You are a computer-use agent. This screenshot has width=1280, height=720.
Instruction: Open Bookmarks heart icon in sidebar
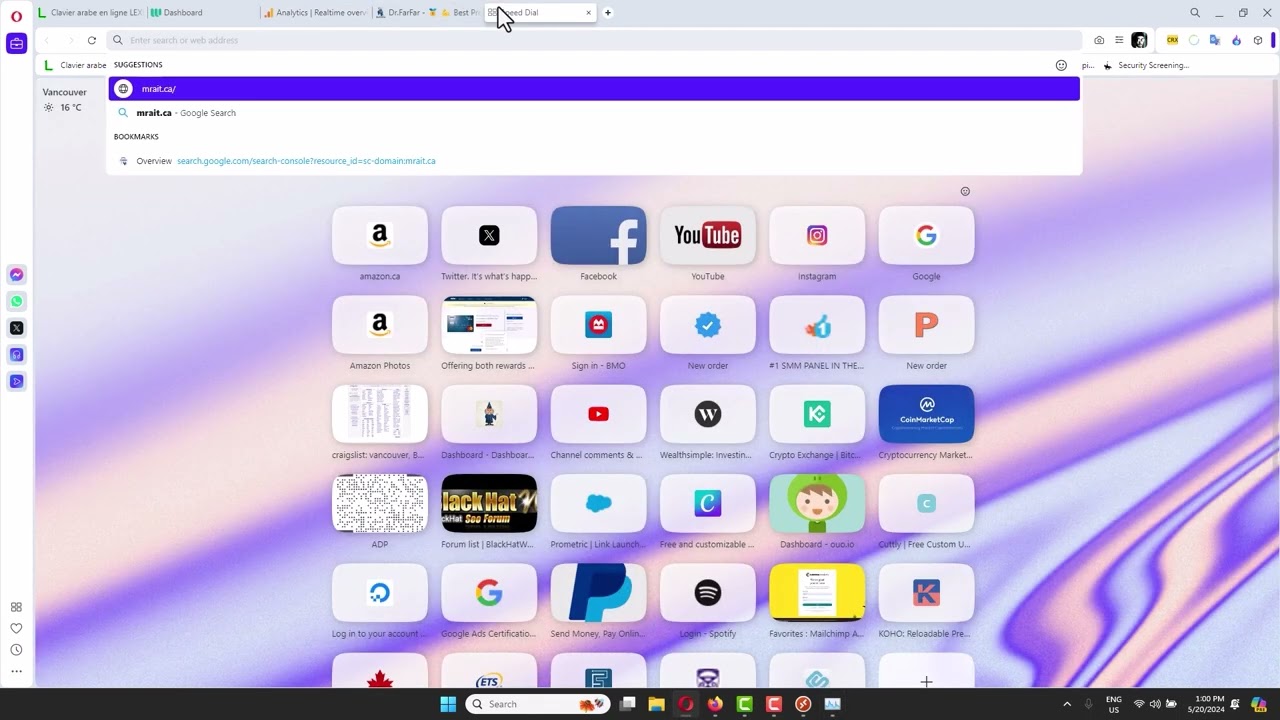tap(16, 628)
